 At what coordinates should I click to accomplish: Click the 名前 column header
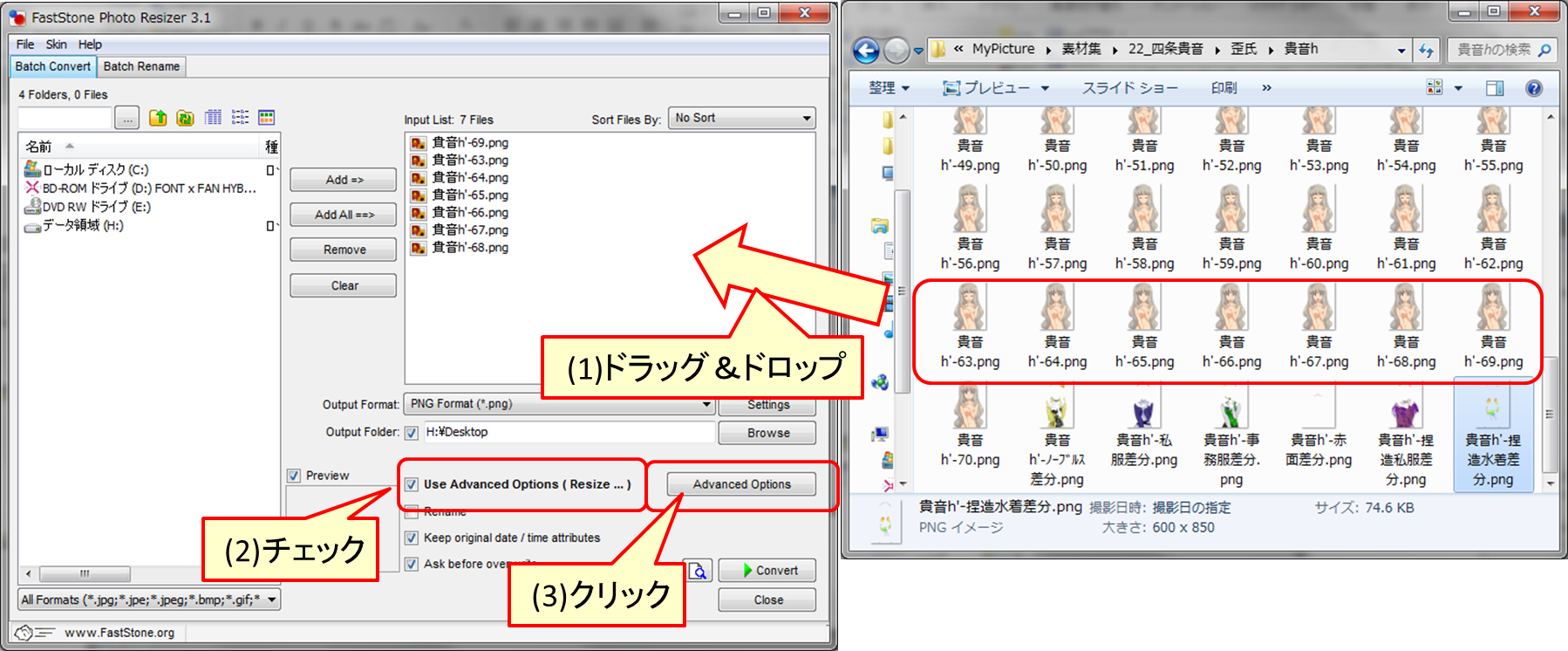140,147
